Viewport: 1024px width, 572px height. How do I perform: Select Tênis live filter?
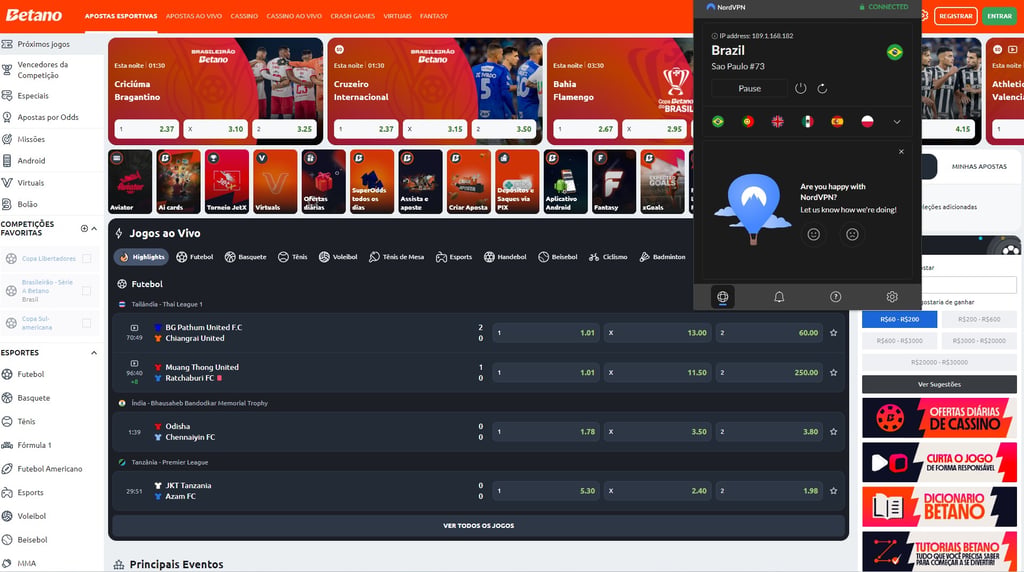pyautogui.click(x=293, y=257)
